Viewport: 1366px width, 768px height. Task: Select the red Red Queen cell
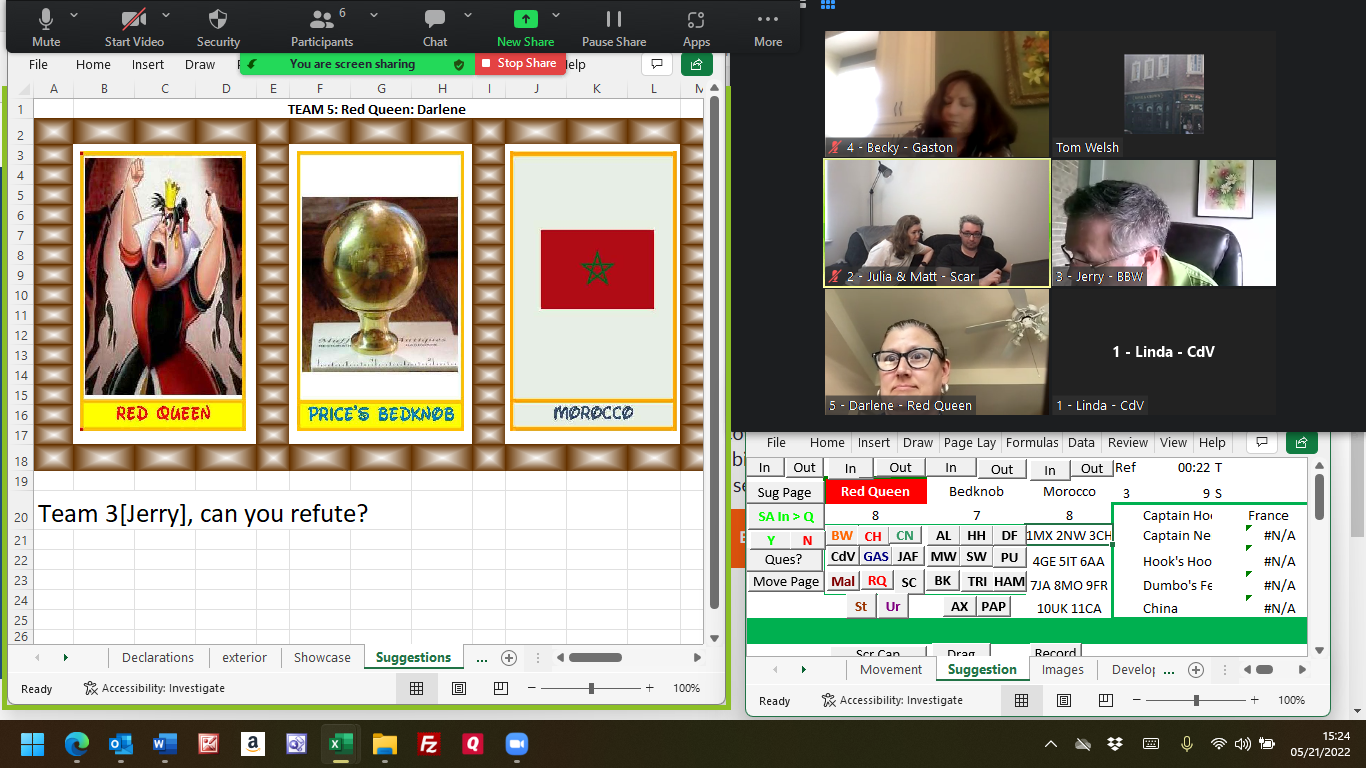click(x=875, y=491)
